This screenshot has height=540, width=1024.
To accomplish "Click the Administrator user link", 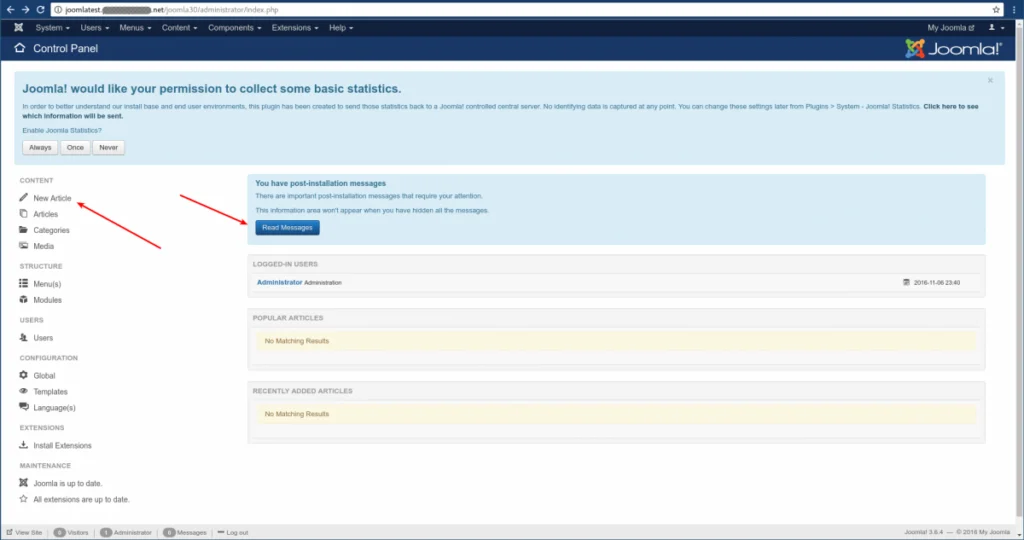I will tap(280, 282).
